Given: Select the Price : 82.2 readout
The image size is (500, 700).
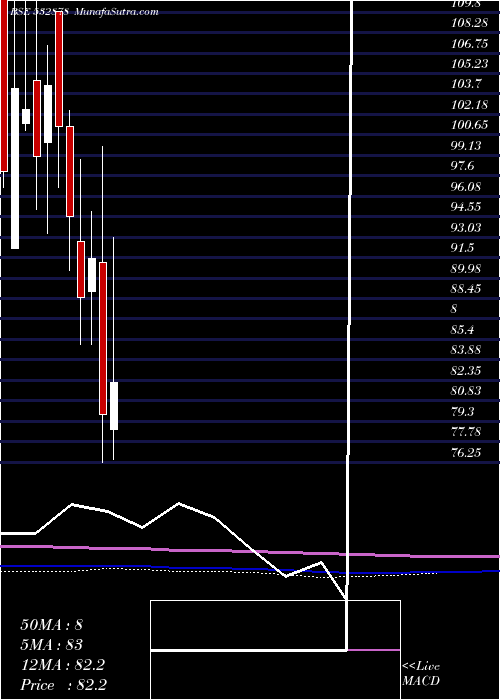Looking at the screenshot, I should (63, 685).
